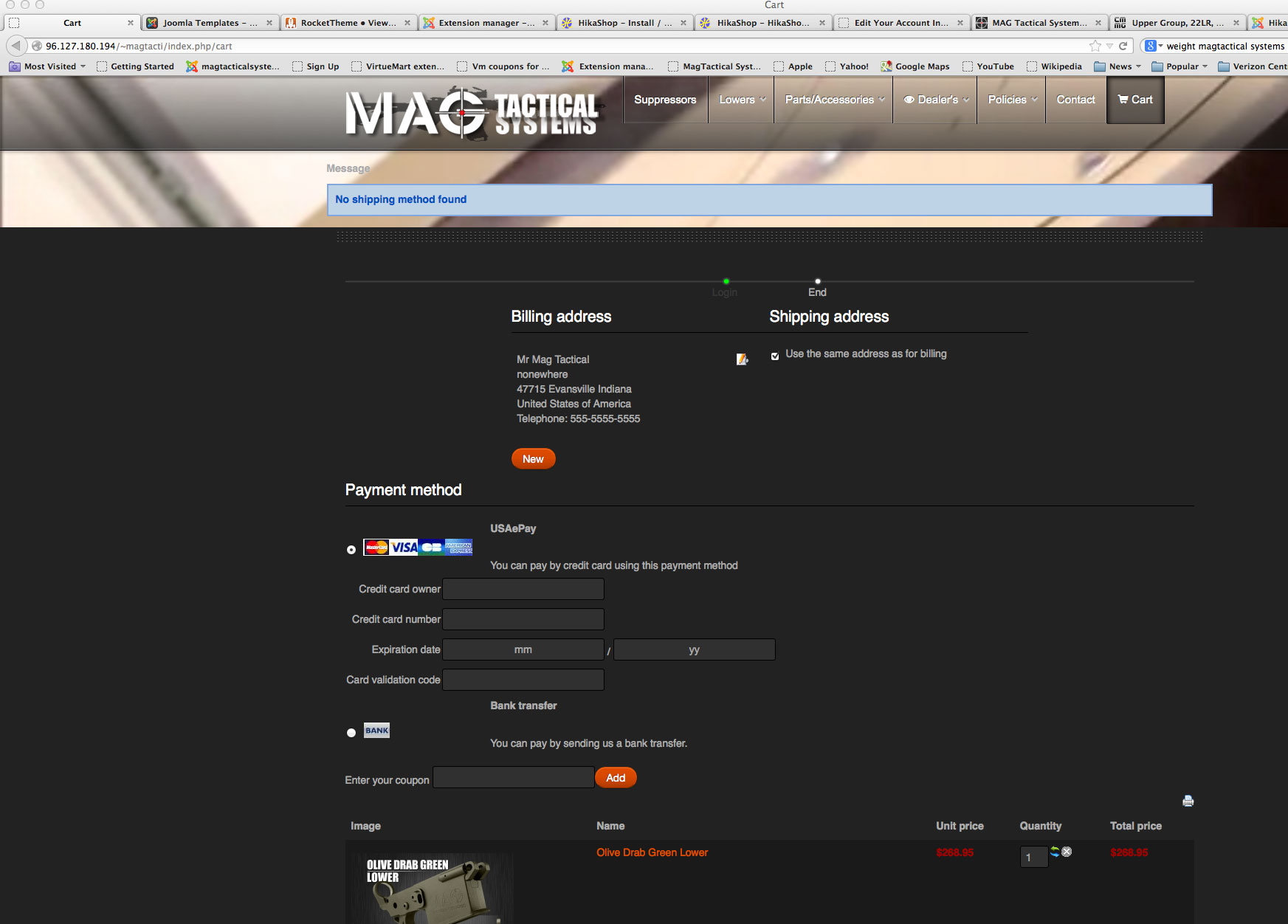Click the Card validation code field
Screen dimensions: 1288x924
(523, 680)
